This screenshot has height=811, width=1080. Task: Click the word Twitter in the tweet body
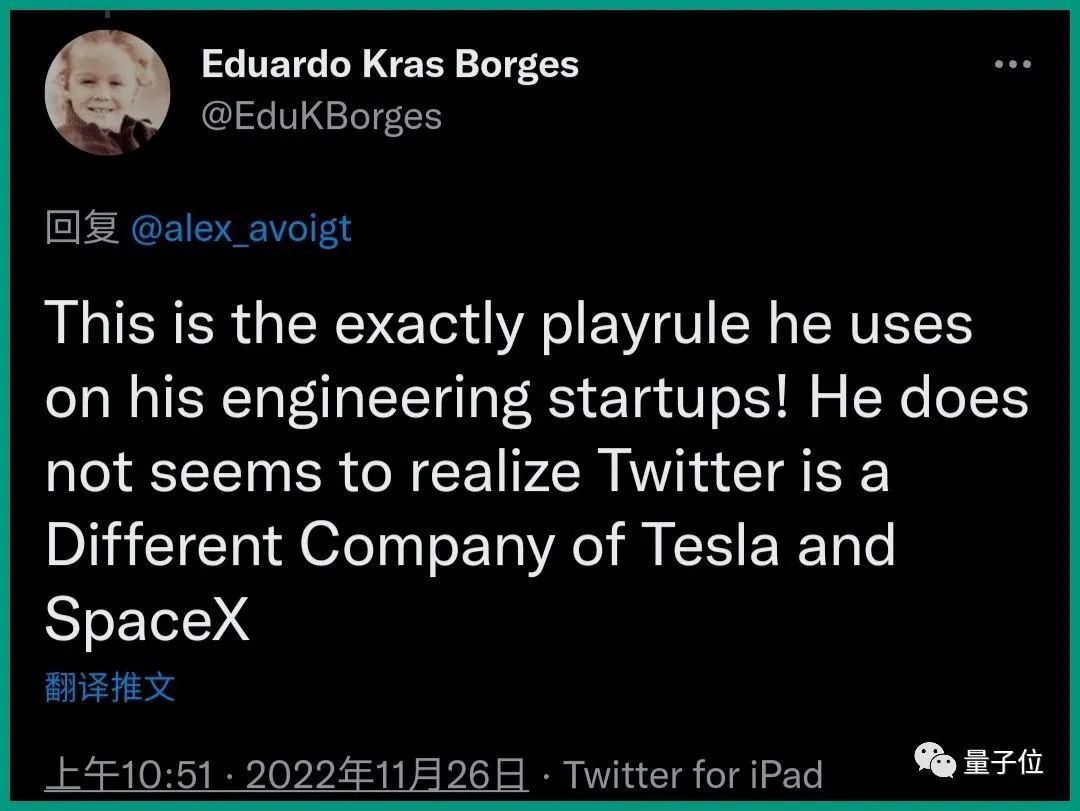click(703, 471)
